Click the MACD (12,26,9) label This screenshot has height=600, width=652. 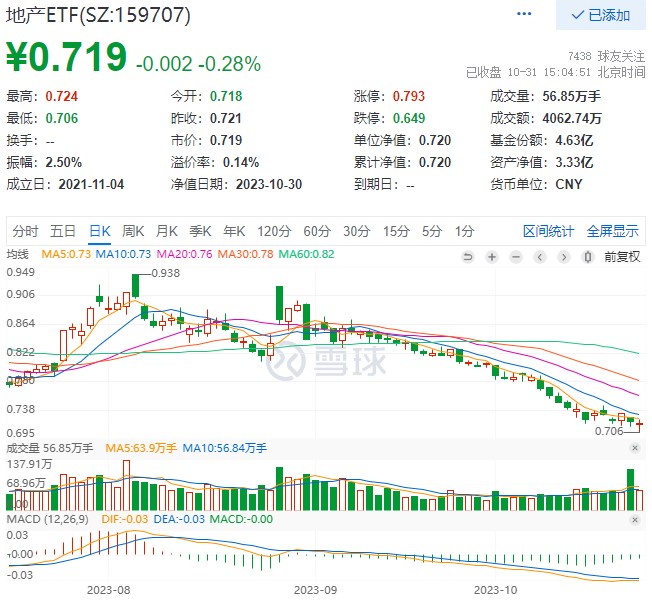[x=47, y=519]
